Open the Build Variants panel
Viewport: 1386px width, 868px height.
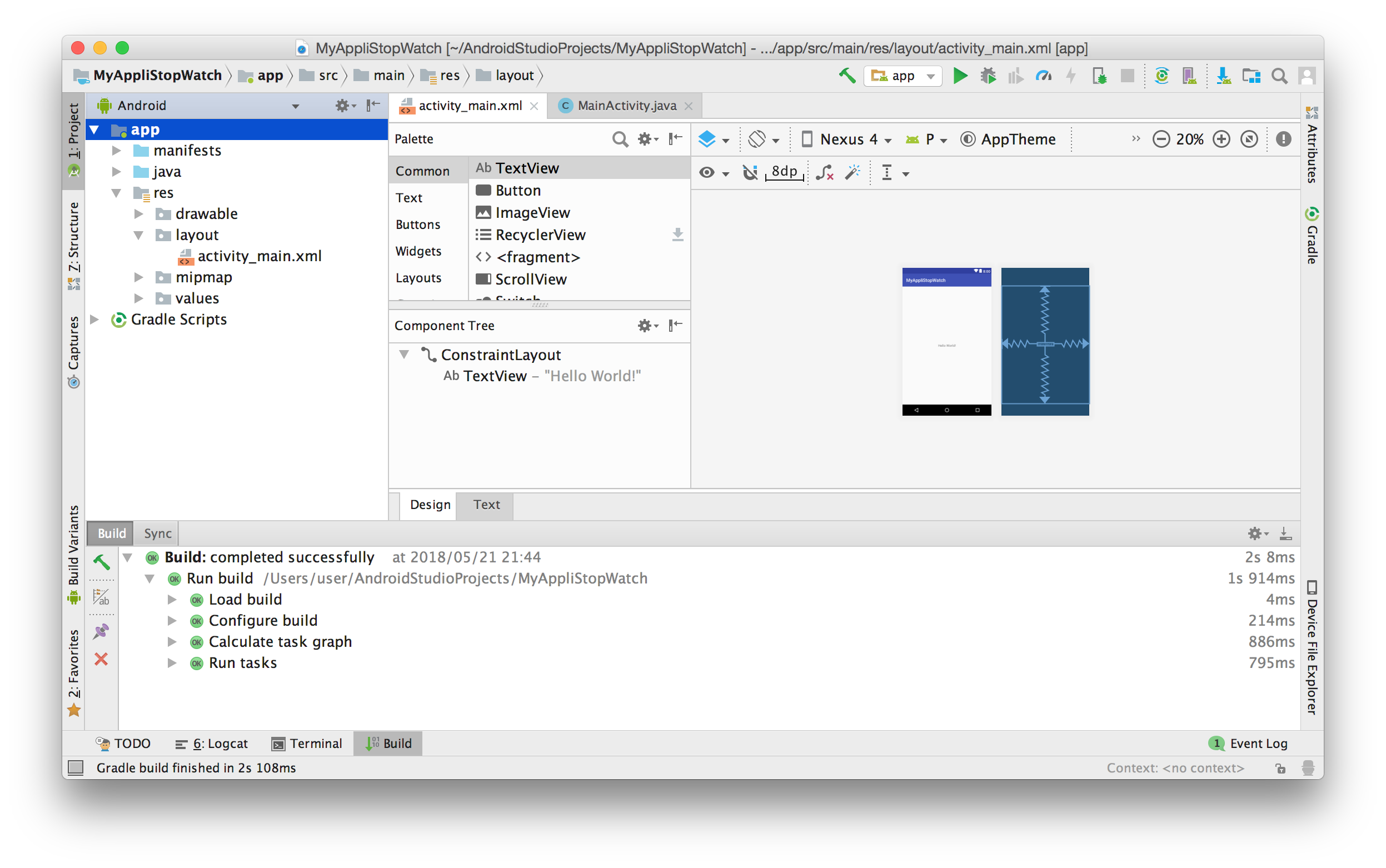tap(73, 555)
